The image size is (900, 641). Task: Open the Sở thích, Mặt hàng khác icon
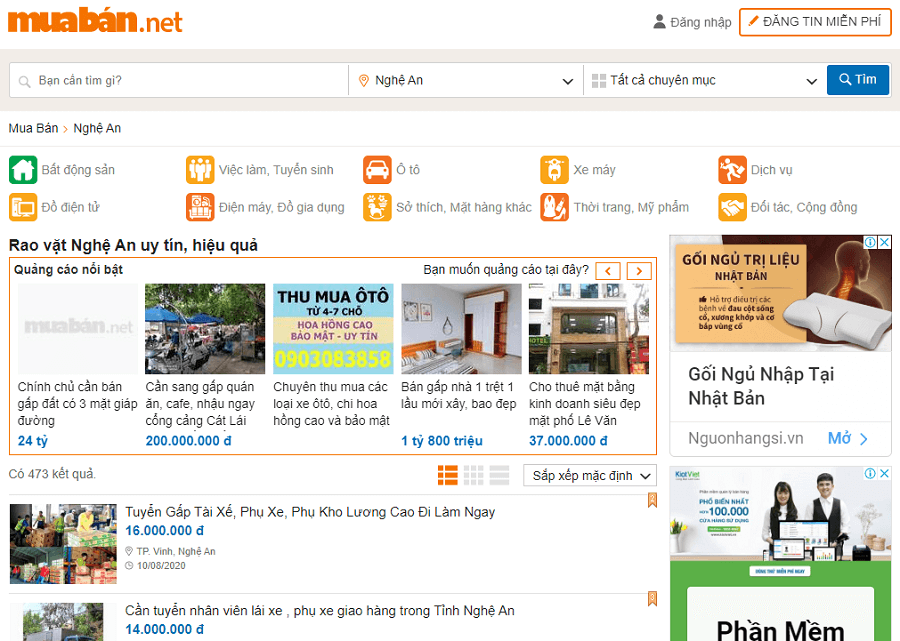(377, 207)
